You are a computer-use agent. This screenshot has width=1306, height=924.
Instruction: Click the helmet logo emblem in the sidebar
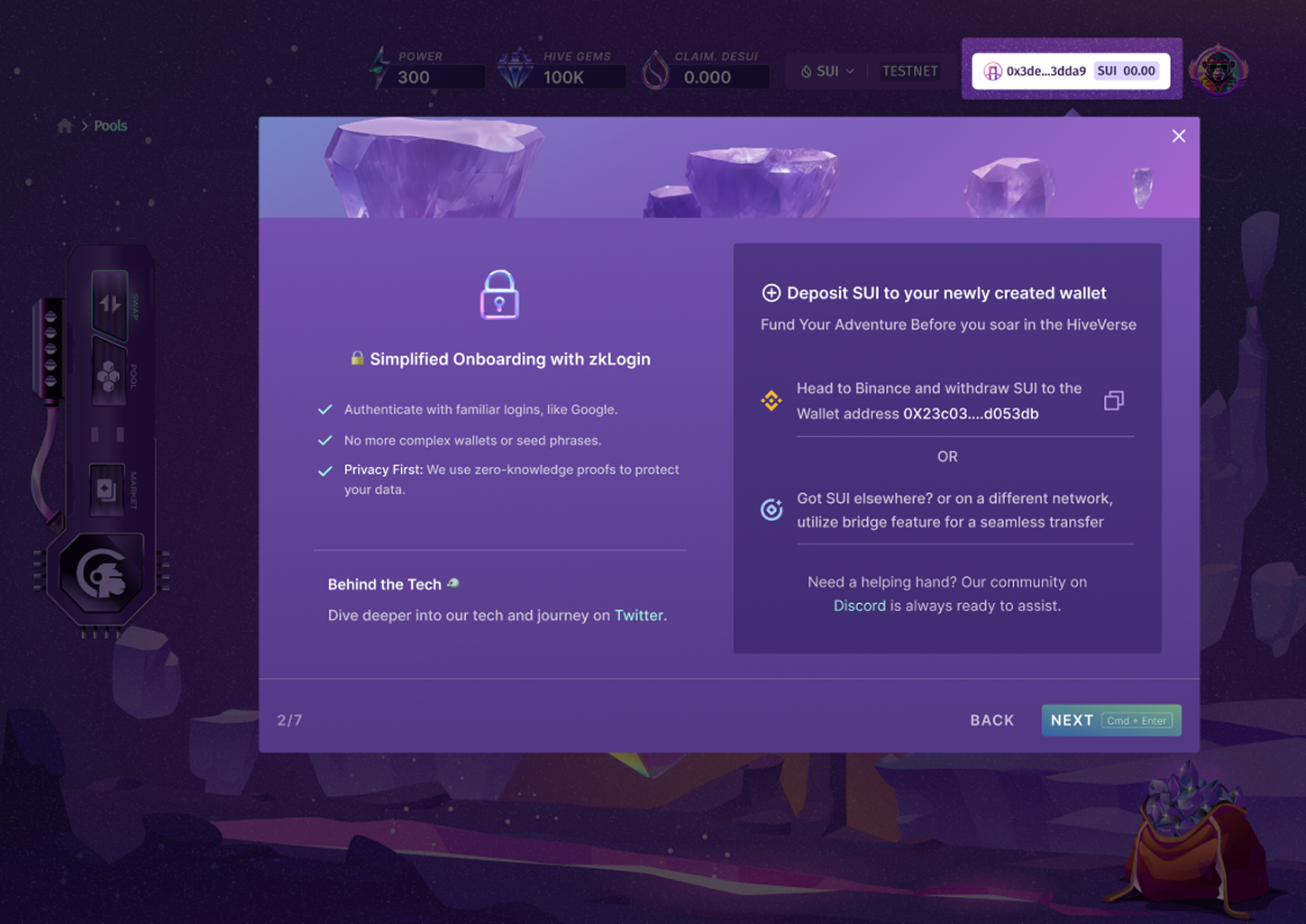click(x=101, y=575)
